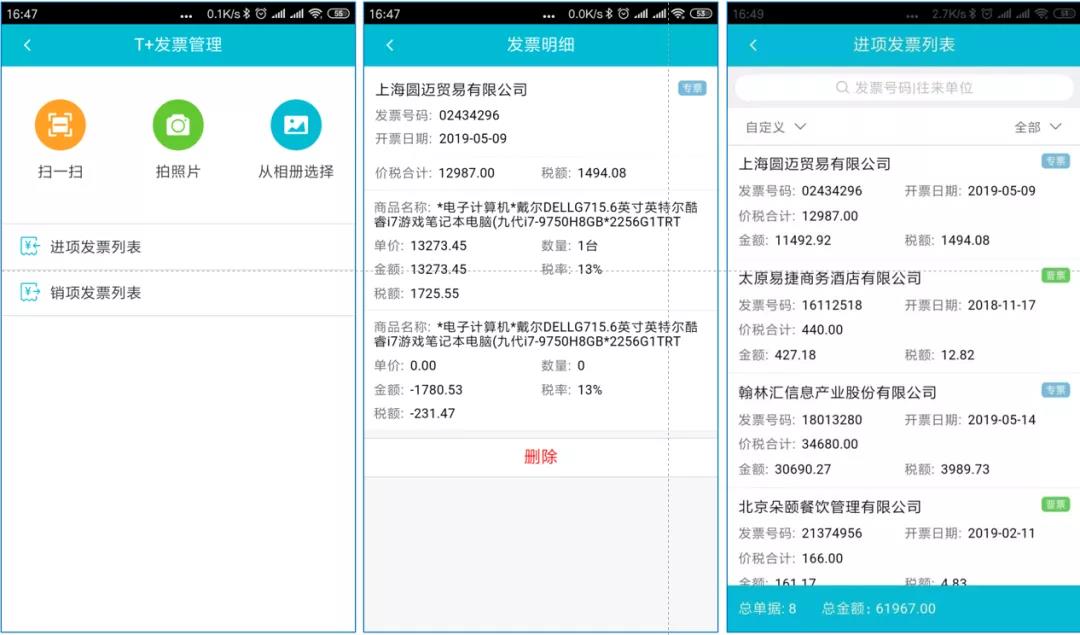This screenshot has width=1080, height=635.
Task: Click the red 删除 button
Action: coord(540,457)
